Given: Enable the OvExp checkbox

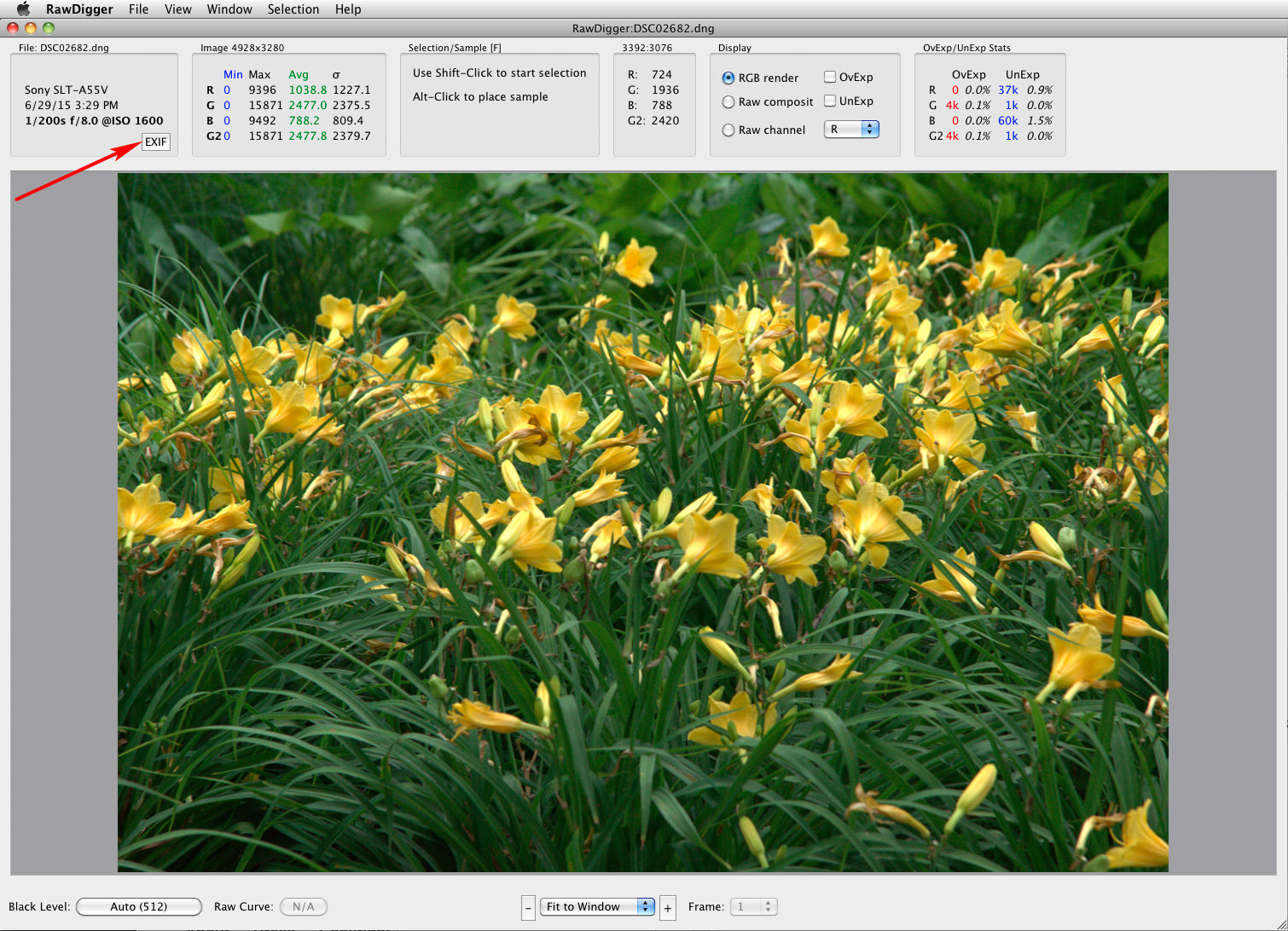Looking at the screenshot, I should click(x=830, y=77).
